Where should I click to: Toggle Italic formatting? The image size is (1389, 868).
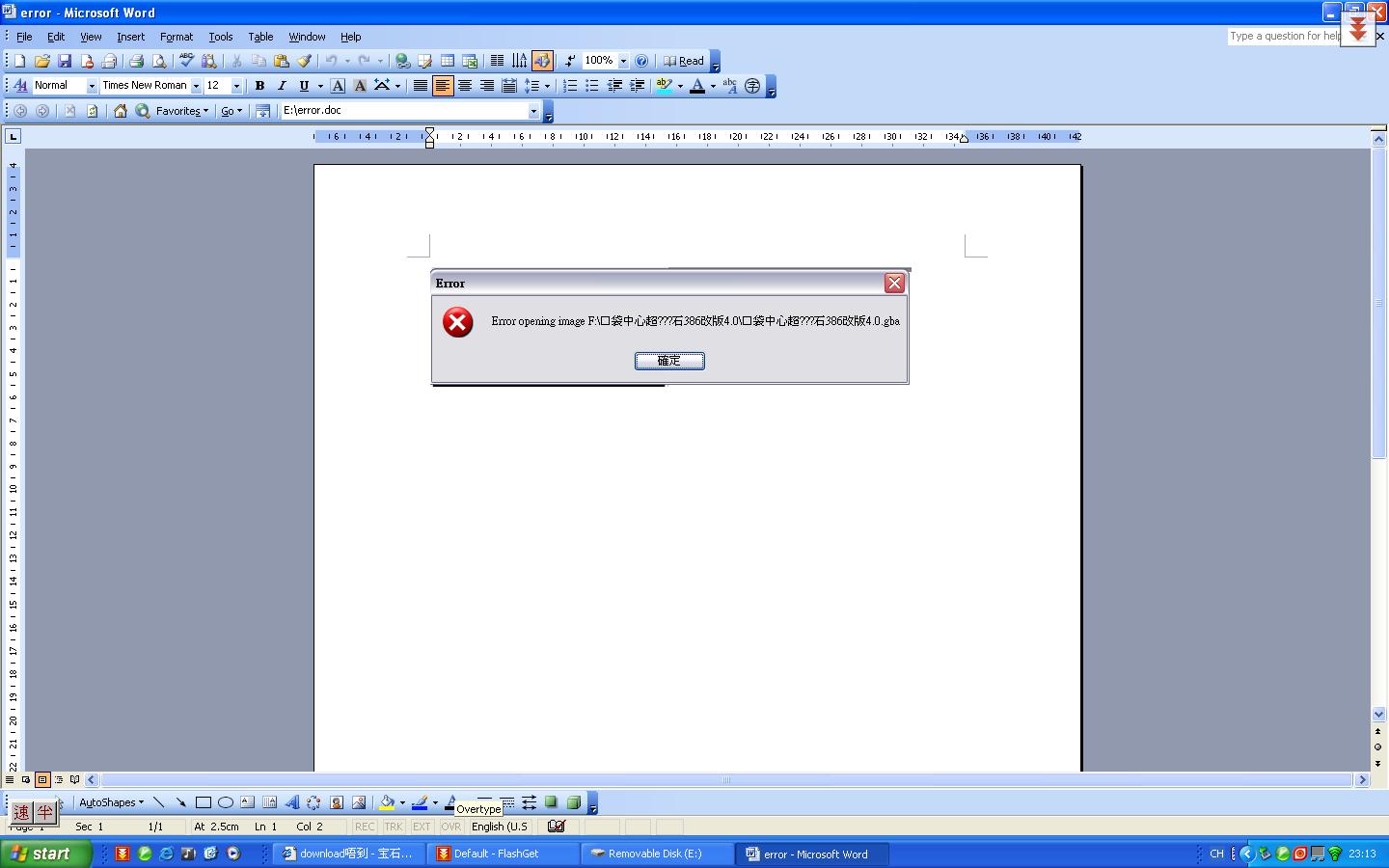coord(282,86)
